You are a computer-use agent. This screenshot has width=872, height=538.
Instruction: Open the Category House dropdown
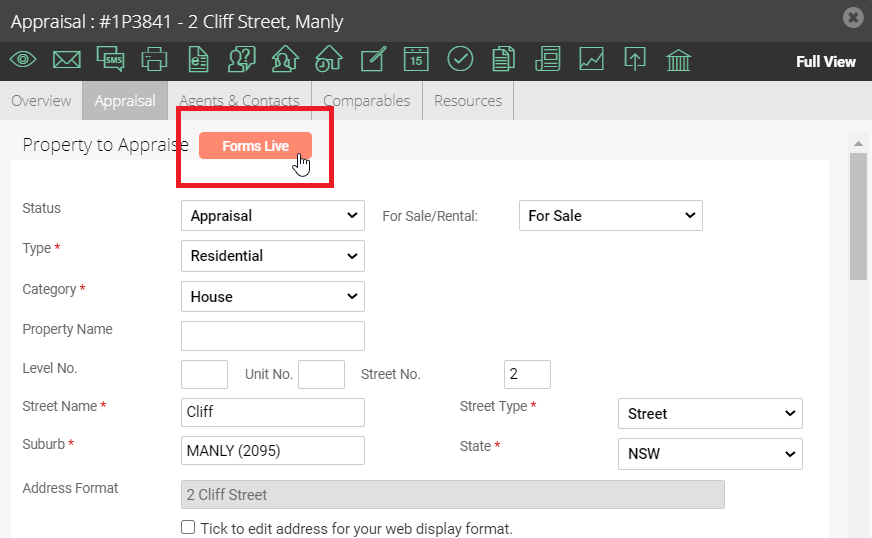pyautogui.click(x=272, y=297)
